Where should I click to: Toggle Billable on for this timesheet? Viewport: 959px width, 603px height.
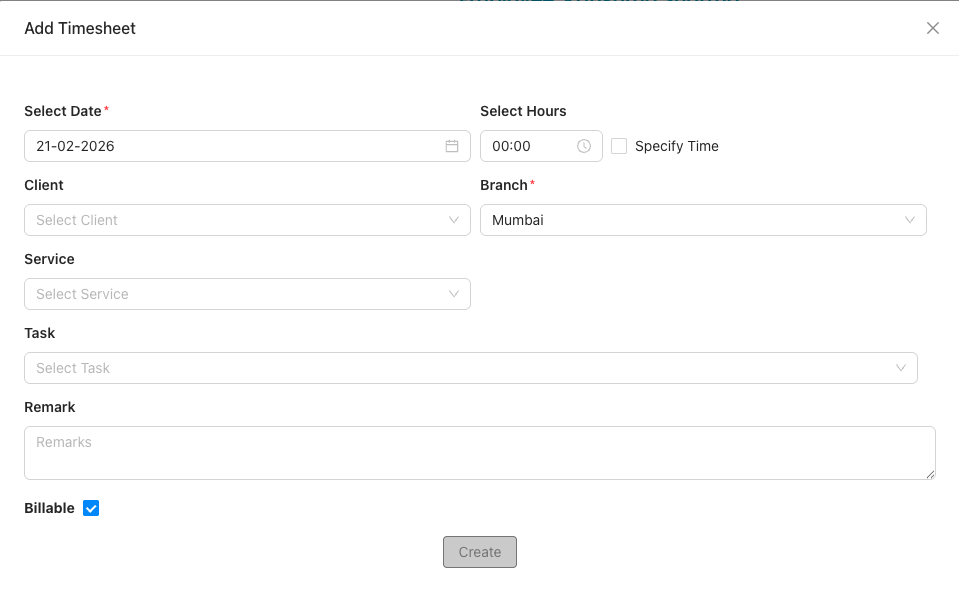(x=91, y=508)
